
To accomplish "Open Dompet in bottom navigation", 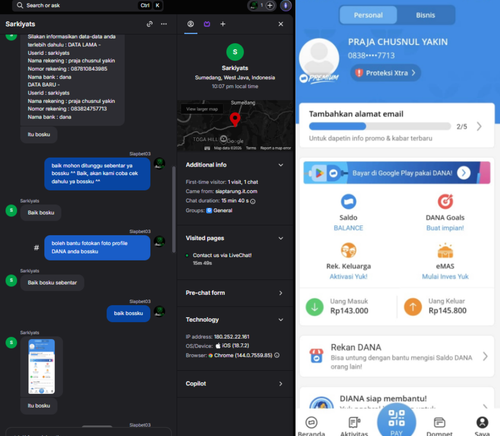I will 439,426.
